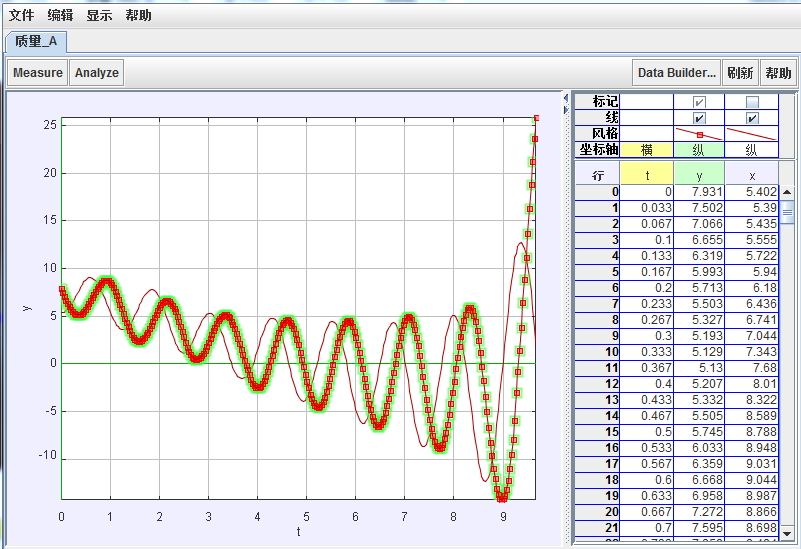This screenshot has height=549, width=801.
Task: Select the cell with value 7.931
Action: coord(699,192)
